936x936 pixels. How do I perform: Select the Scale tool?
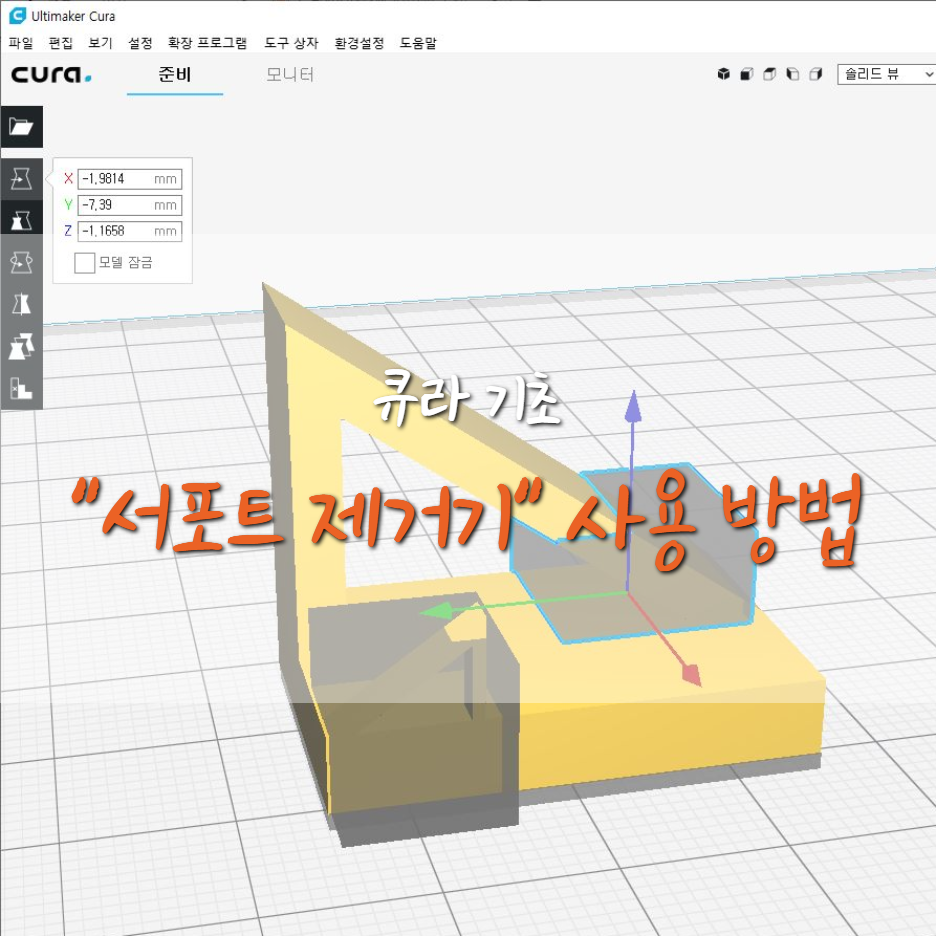click(x=21, y=220)
